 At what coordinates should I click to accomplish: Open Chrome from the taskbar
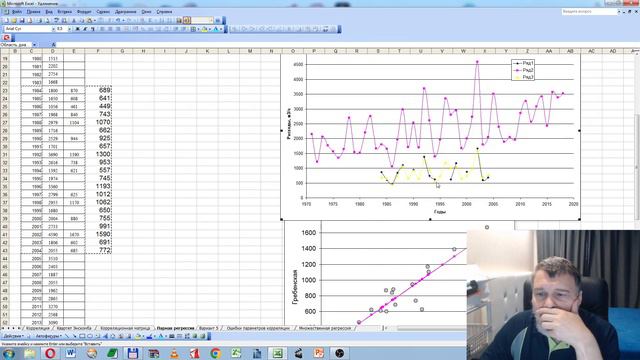(216, 353)
